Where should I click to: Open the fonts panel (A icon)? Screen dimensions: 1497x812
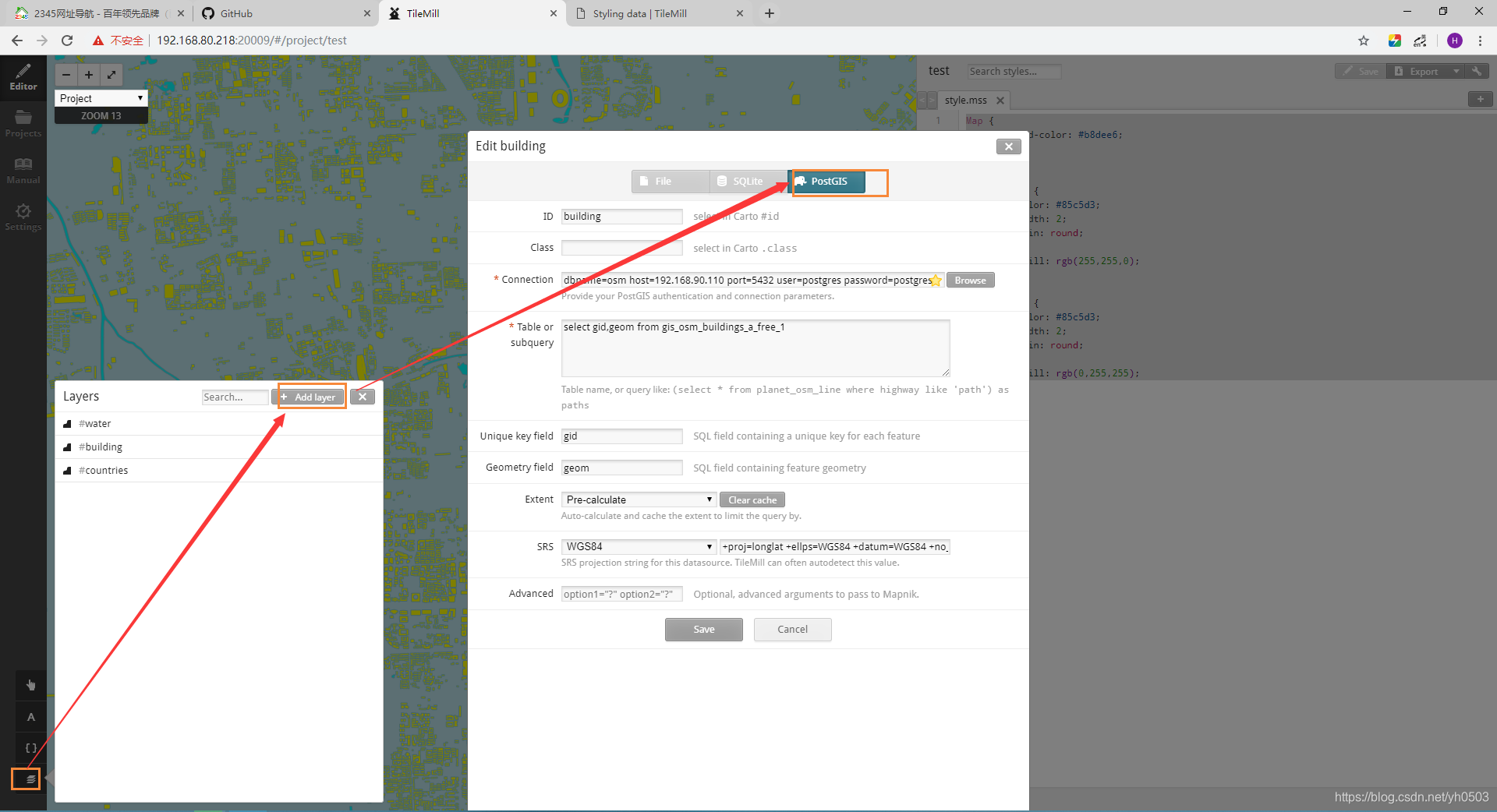[31, 717]
